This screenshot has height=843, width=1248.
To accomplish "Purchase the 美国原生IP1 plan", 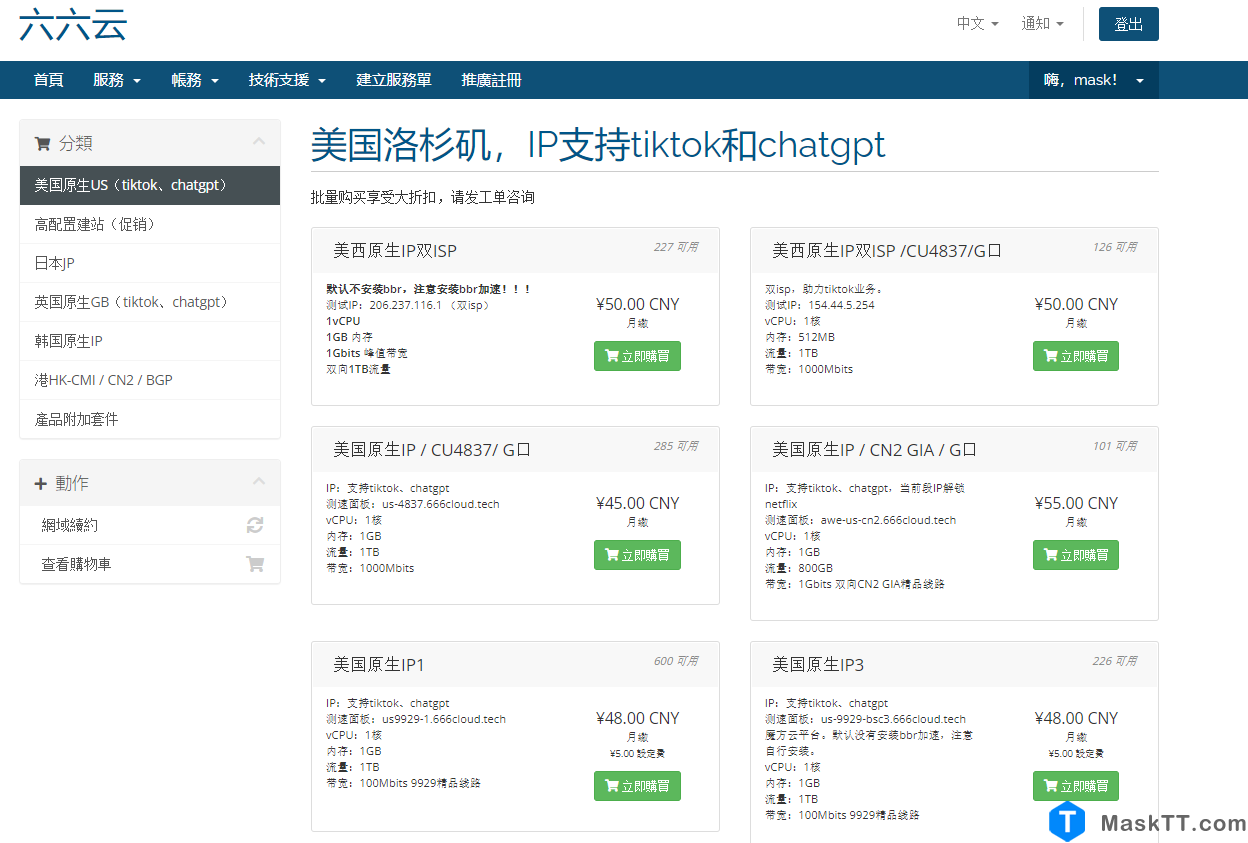I will pos(637,786).
